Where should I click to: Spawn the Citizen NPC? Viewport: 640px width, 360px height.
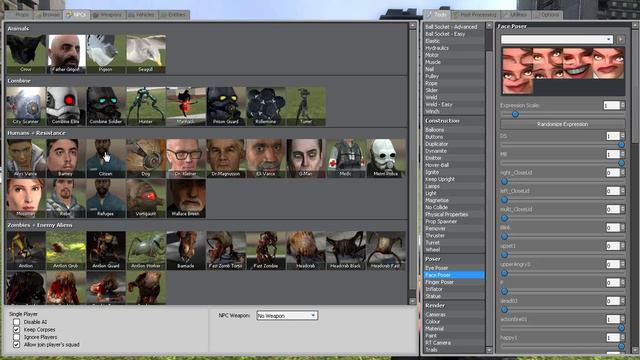tap(106, 158)
